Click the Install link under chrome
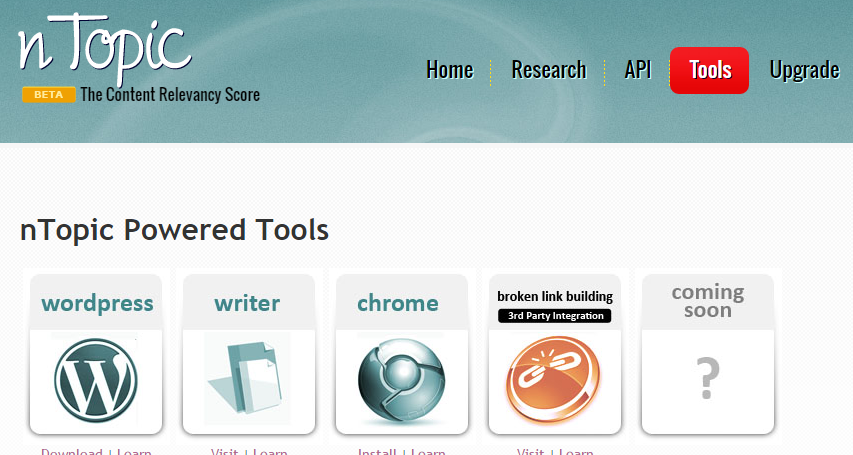 [x=377, y=452]
